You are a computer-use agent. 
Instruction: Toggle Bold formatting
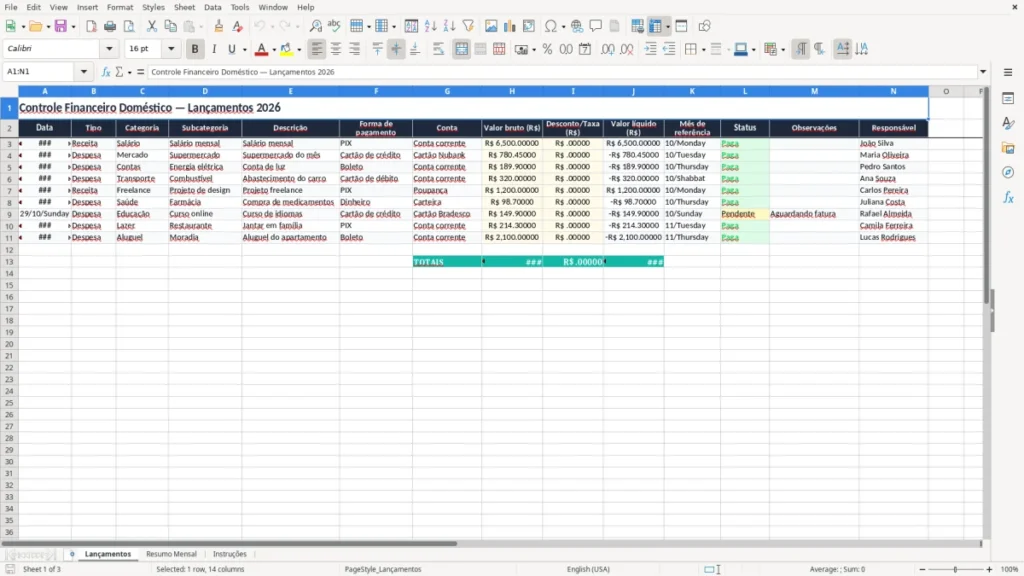point(195,49)
